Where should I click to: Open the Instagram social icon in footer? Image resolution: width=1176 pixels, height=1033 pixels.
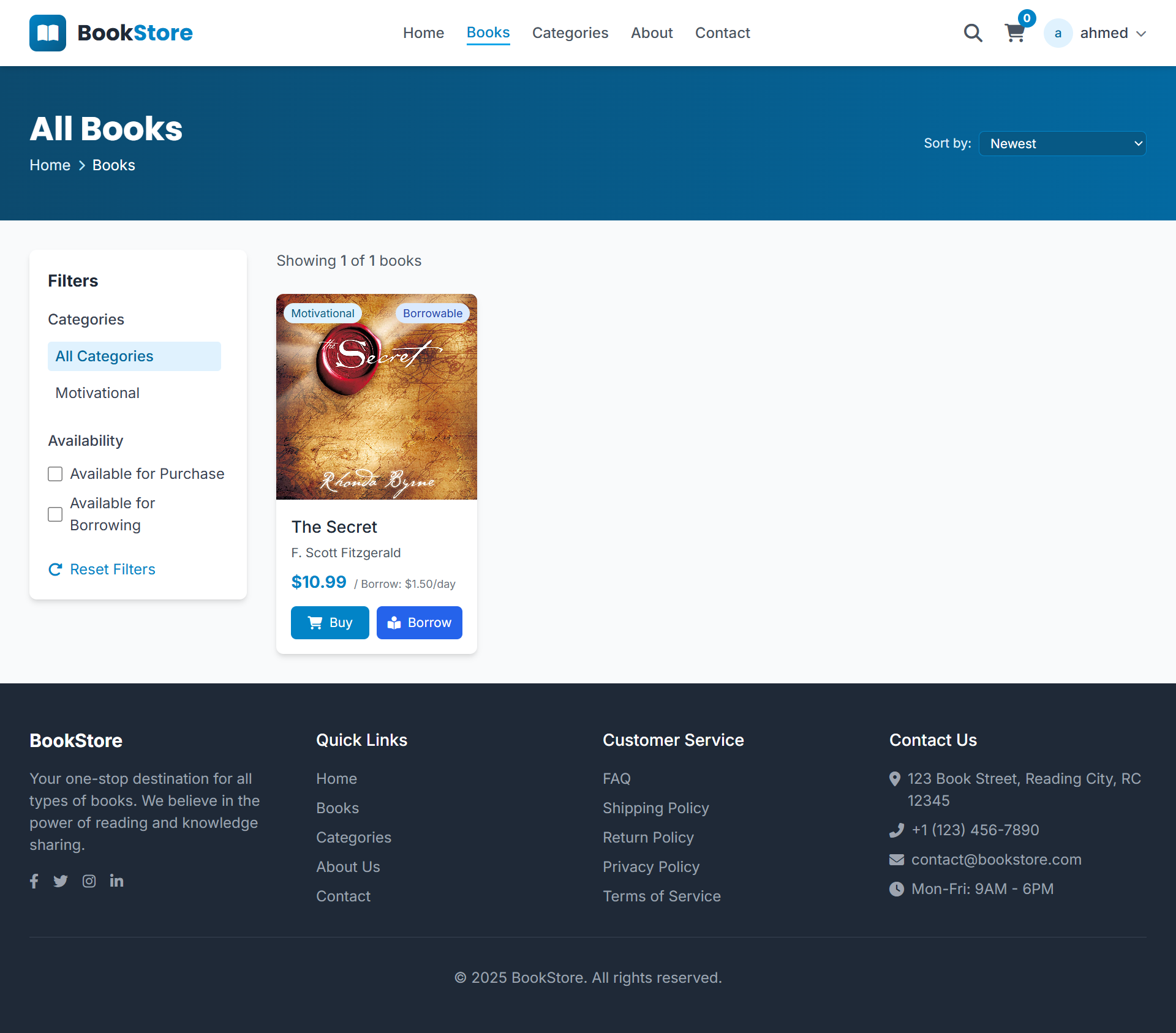[89, 881]
